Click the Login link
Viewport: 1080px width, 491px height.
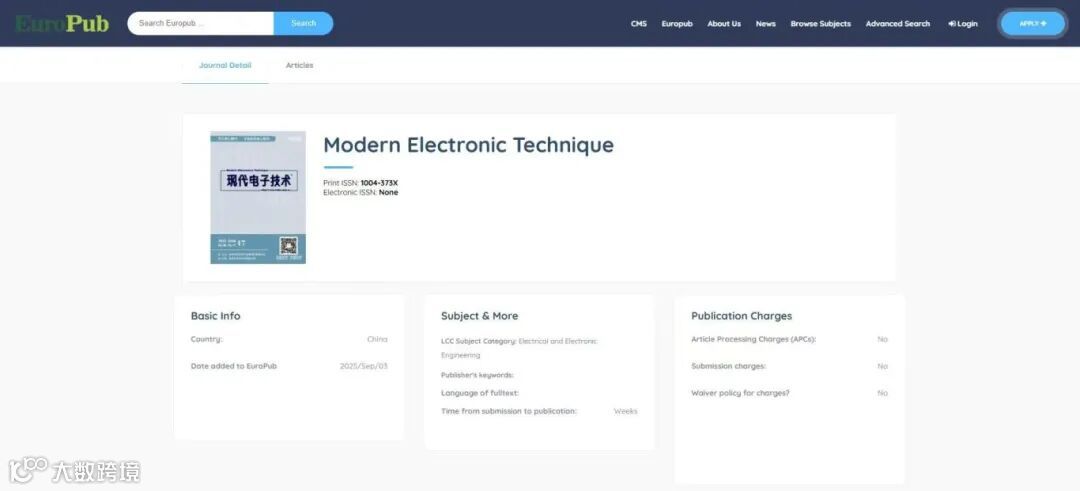[x=962, y=23]
